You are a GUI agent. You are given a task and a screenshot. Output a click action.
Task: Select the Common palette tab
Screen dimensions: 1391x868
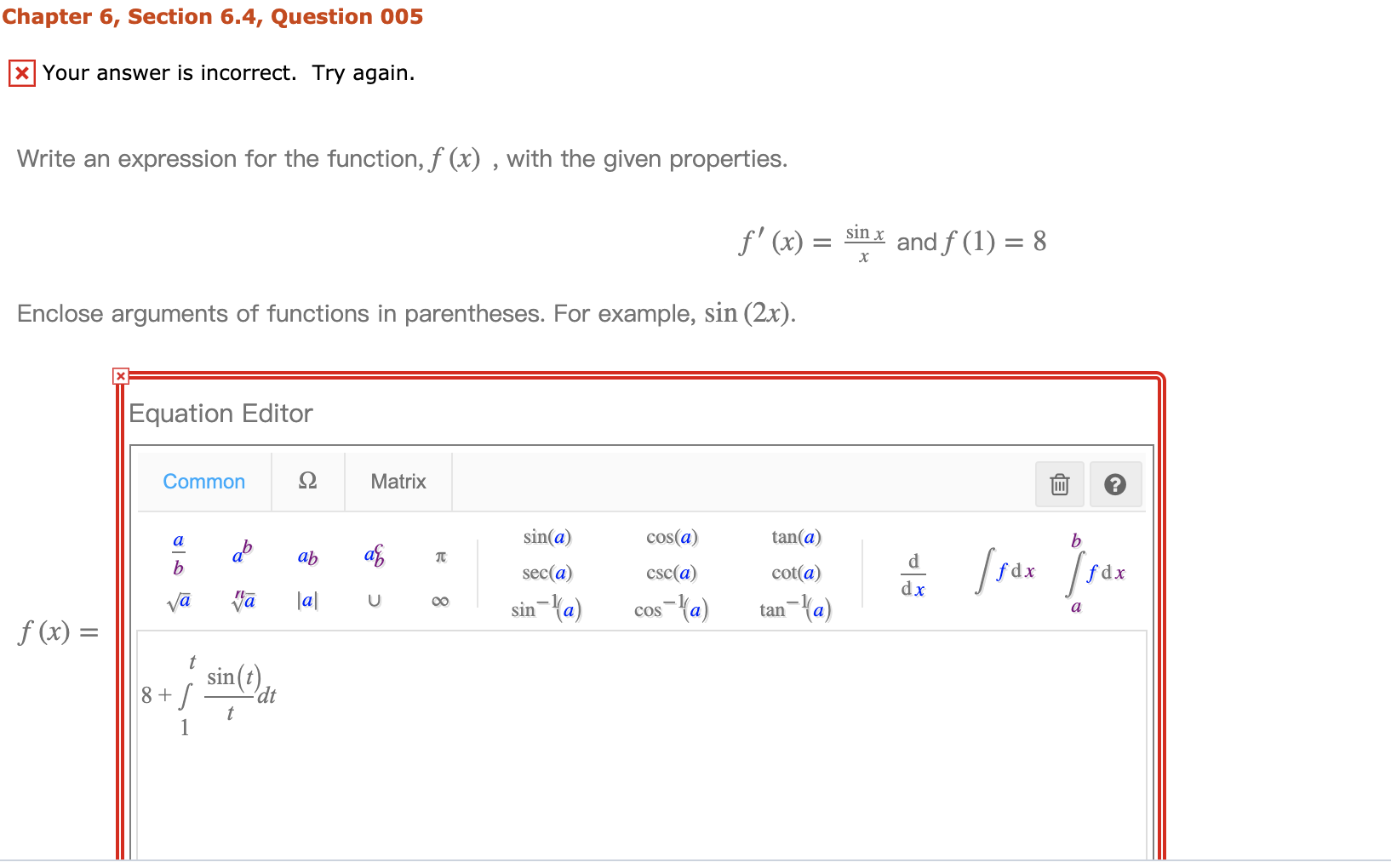(203, 482)
